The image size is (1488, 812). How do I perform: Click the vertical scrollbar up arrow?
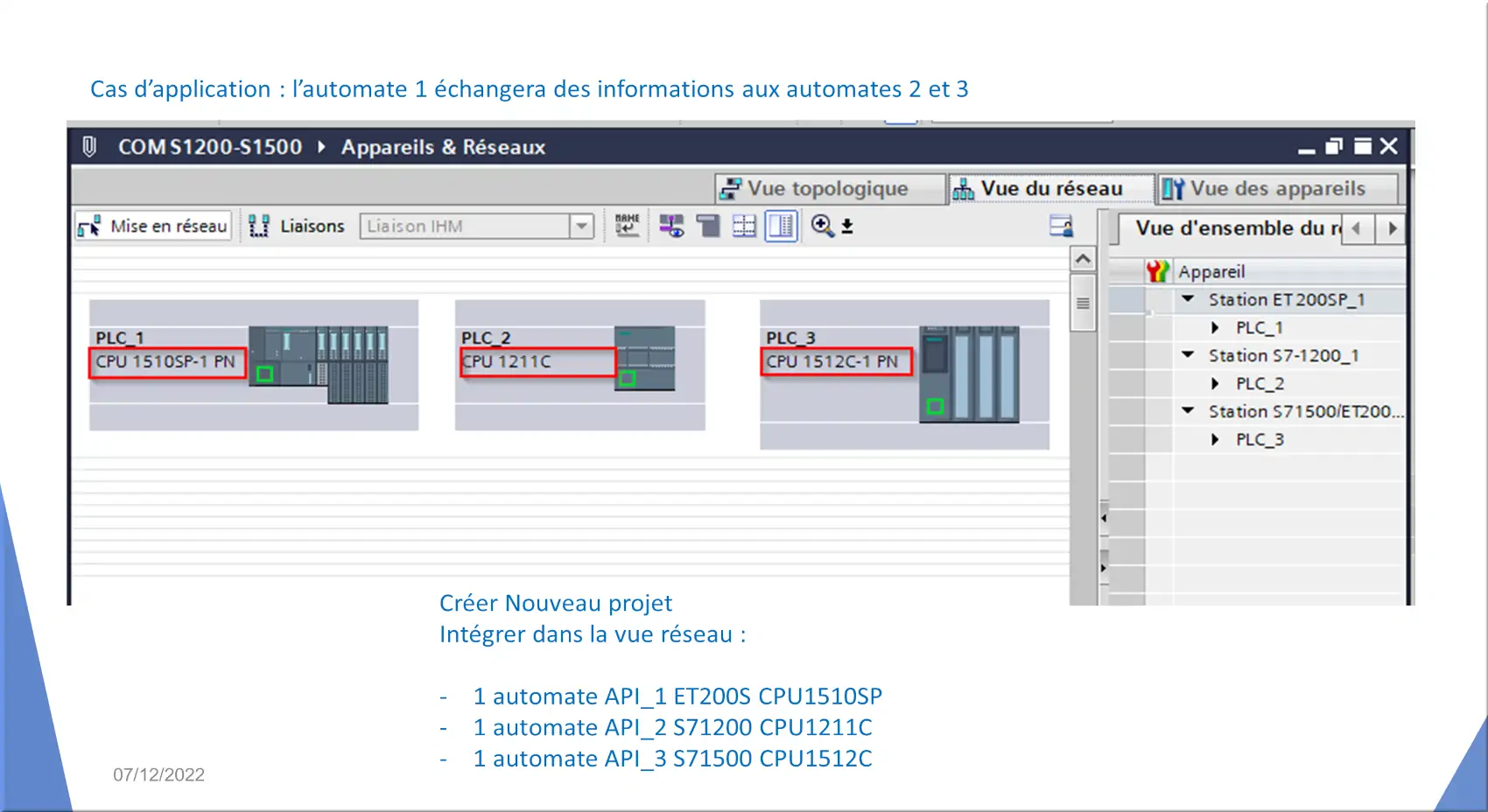tap(1083, 259)
